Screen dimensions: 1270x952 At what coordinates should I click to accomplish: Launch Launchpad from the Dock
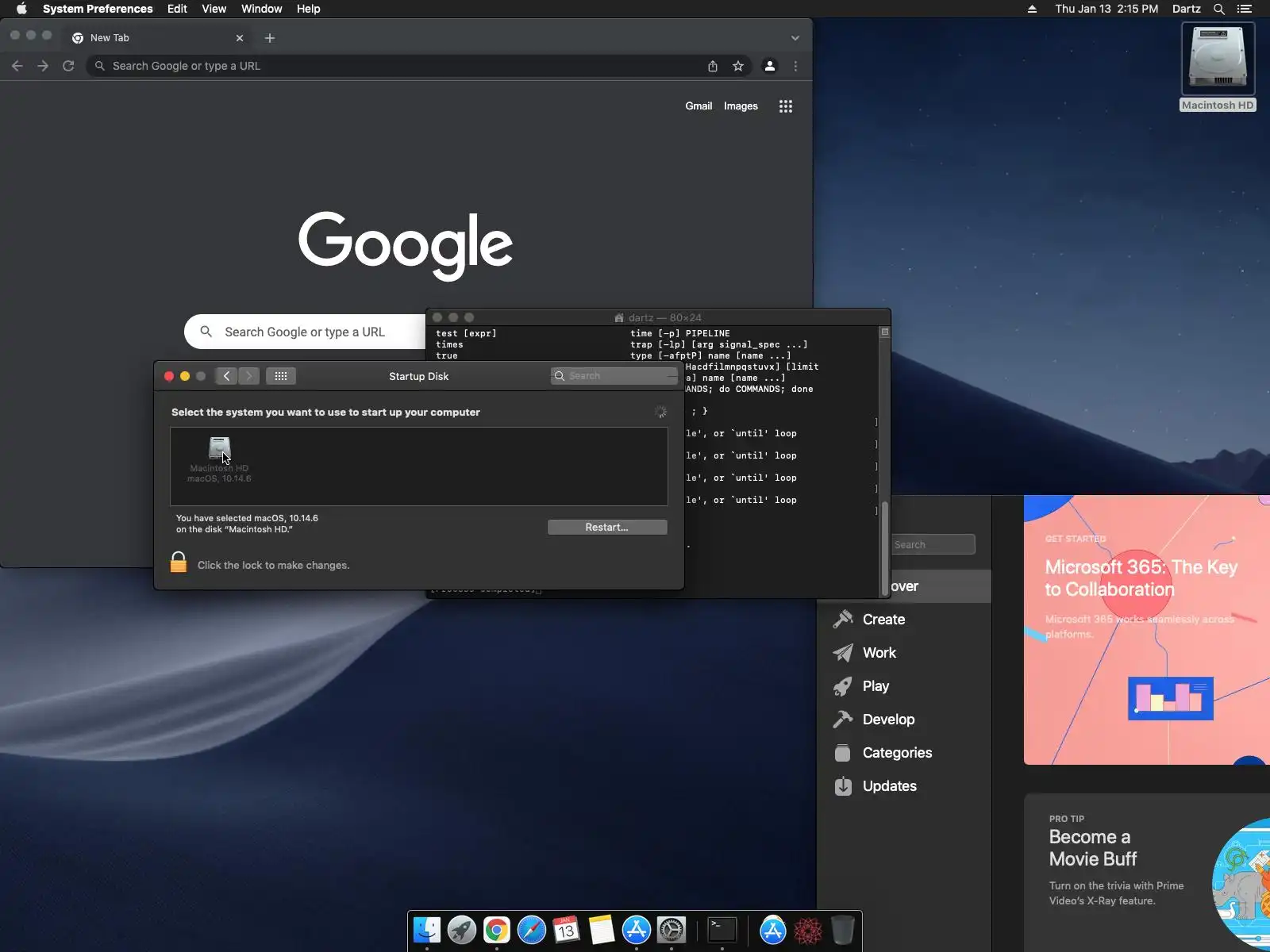[462, 930]
